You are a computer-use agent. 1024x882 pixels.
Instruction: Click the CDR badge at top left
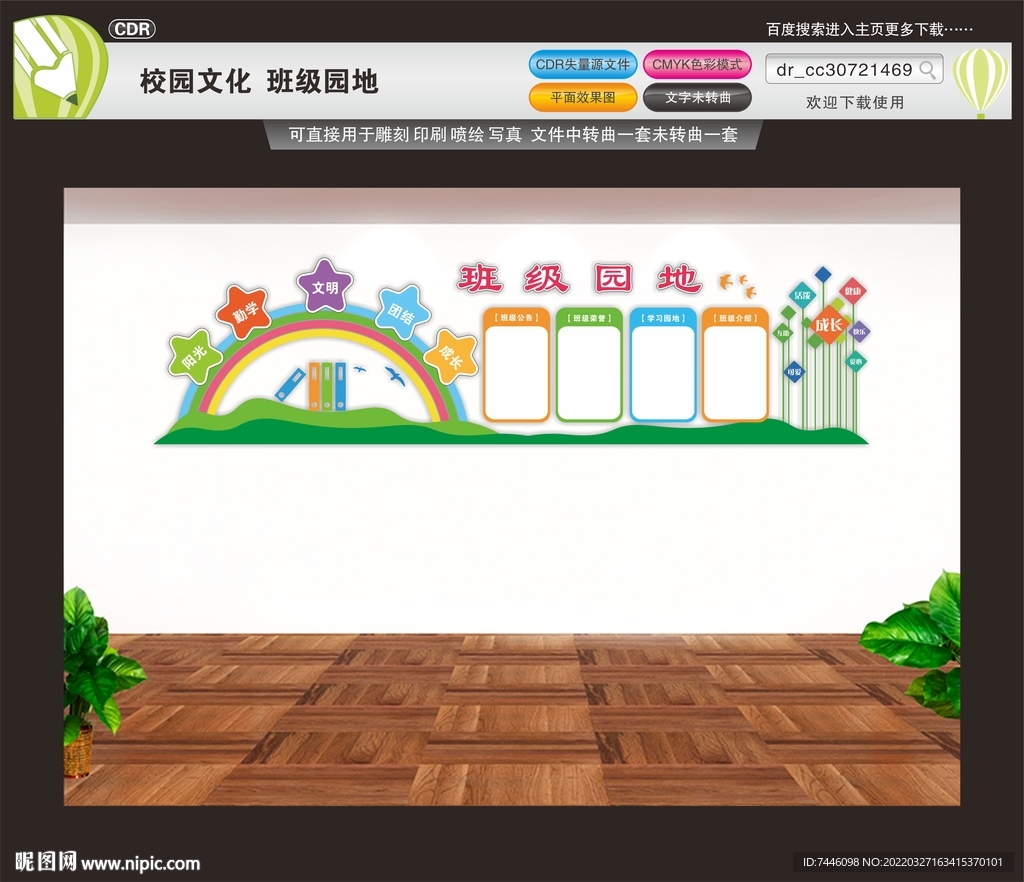tap(134, 28)
